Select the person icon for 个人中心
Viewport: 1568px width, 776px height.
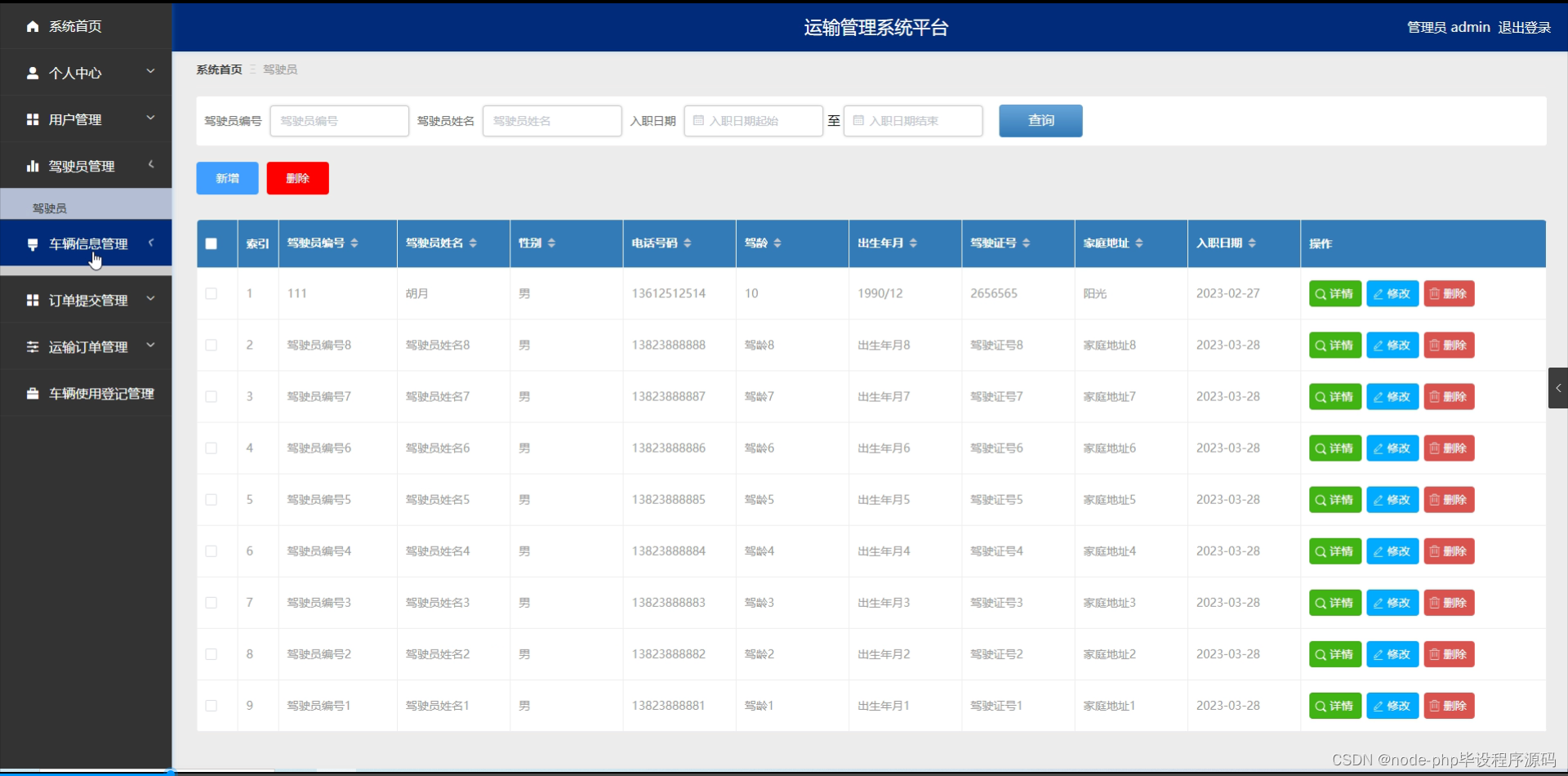click(x=33, y=73)
